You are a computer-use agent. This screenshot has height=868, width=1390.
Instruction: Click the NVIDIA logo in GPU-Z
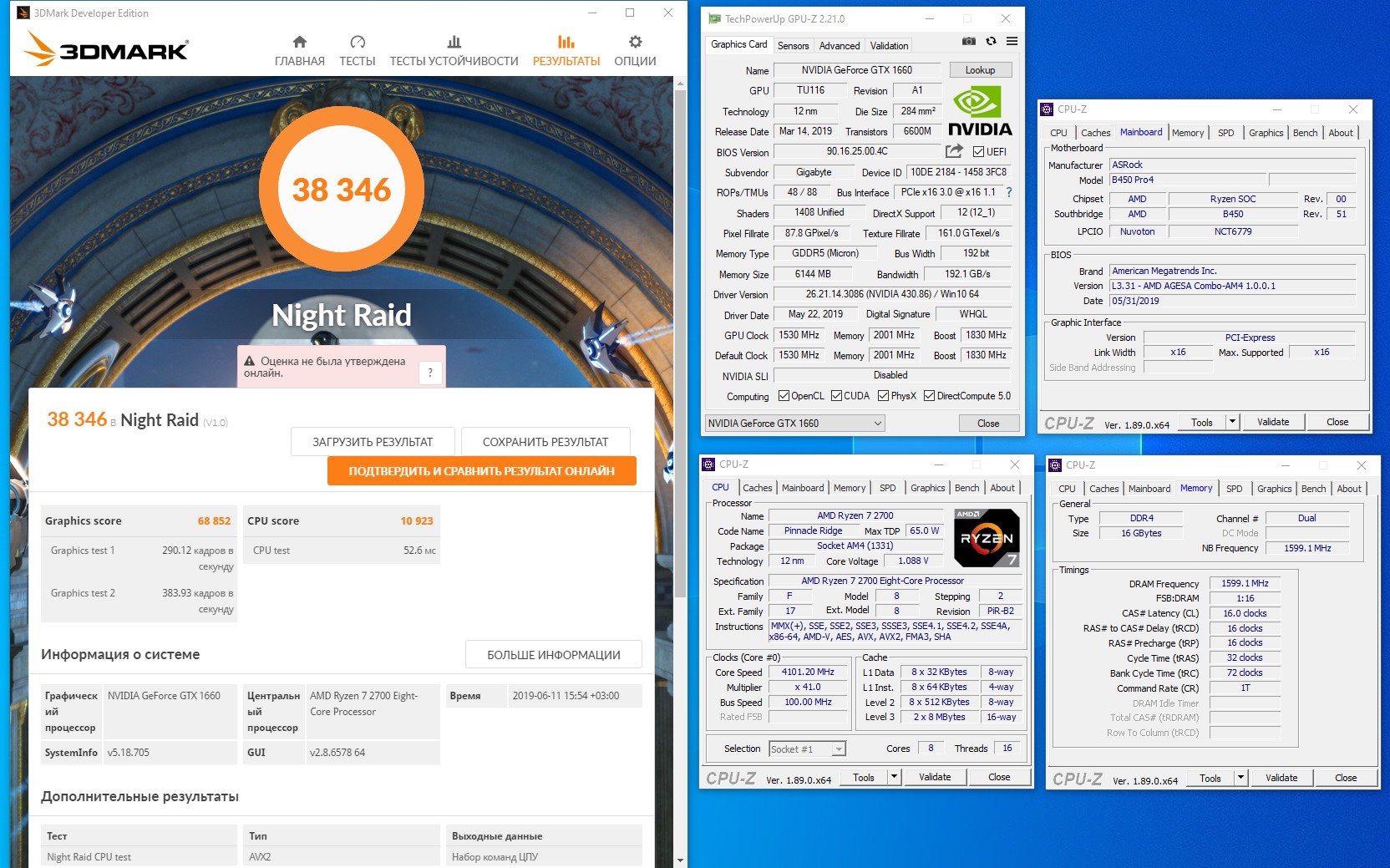[980, 111]
